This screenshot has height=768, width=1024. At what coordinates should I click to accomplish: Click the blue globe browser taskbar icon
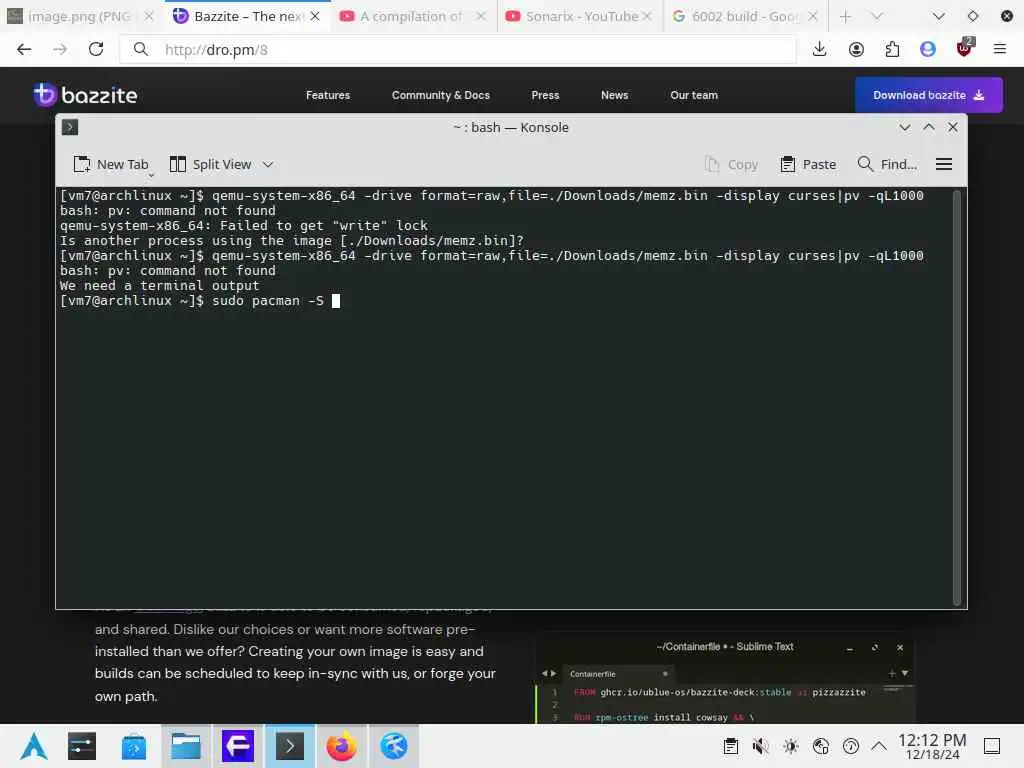(x=394, y=746)
